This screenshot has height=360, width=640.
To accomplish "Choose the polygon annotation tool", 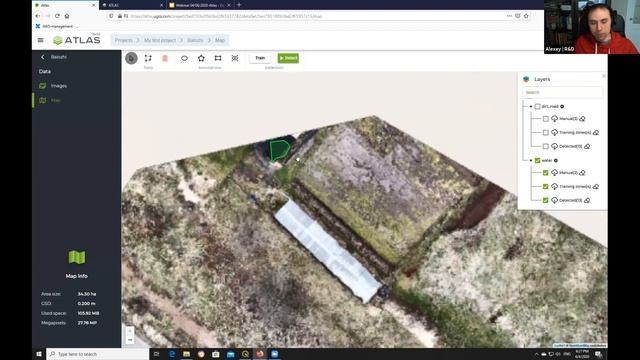I will click(201, 58).
